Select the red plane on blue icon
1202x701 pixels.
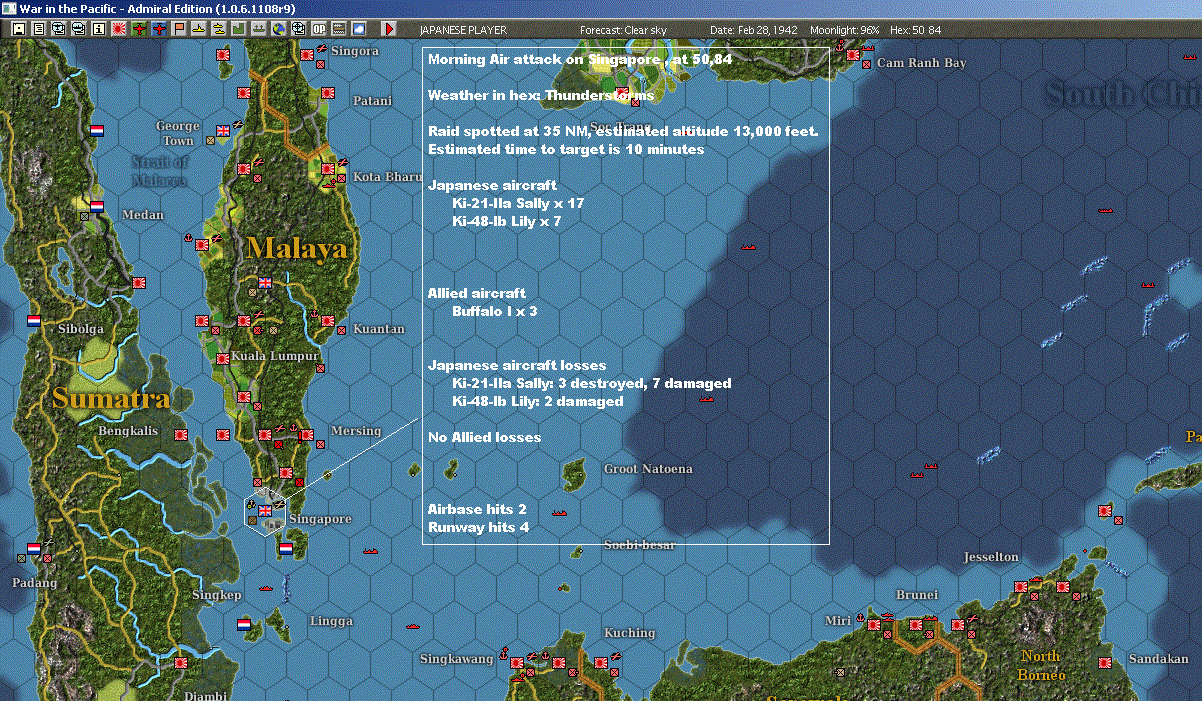[x=159, y=29]
